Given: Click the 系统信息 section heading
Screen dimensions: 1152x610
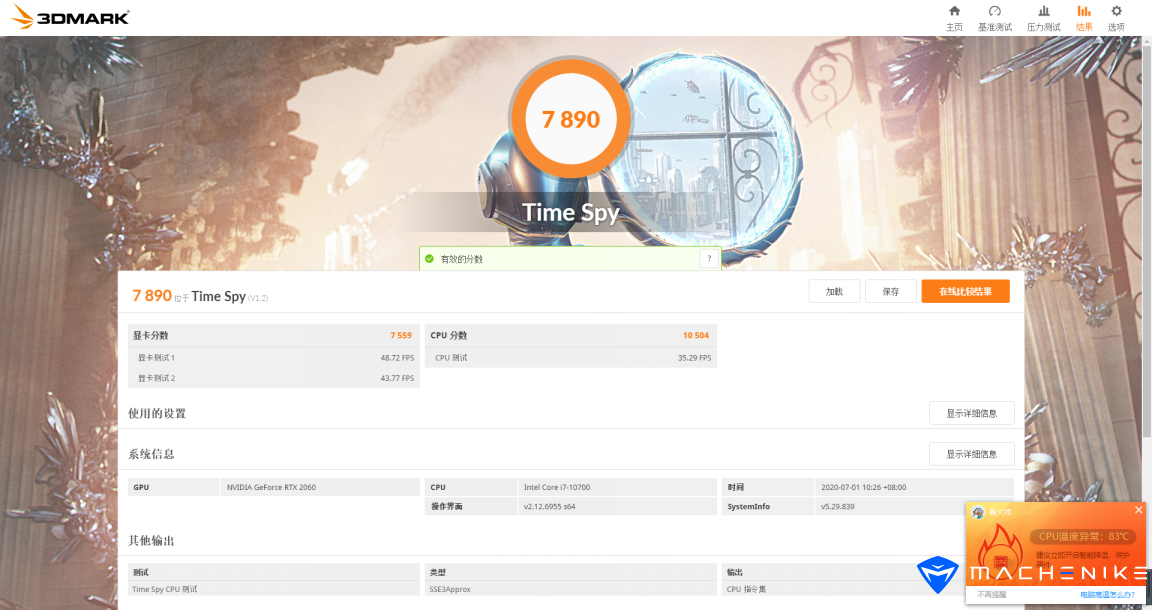Looking at the screenshot, I should tap(151, 454).
